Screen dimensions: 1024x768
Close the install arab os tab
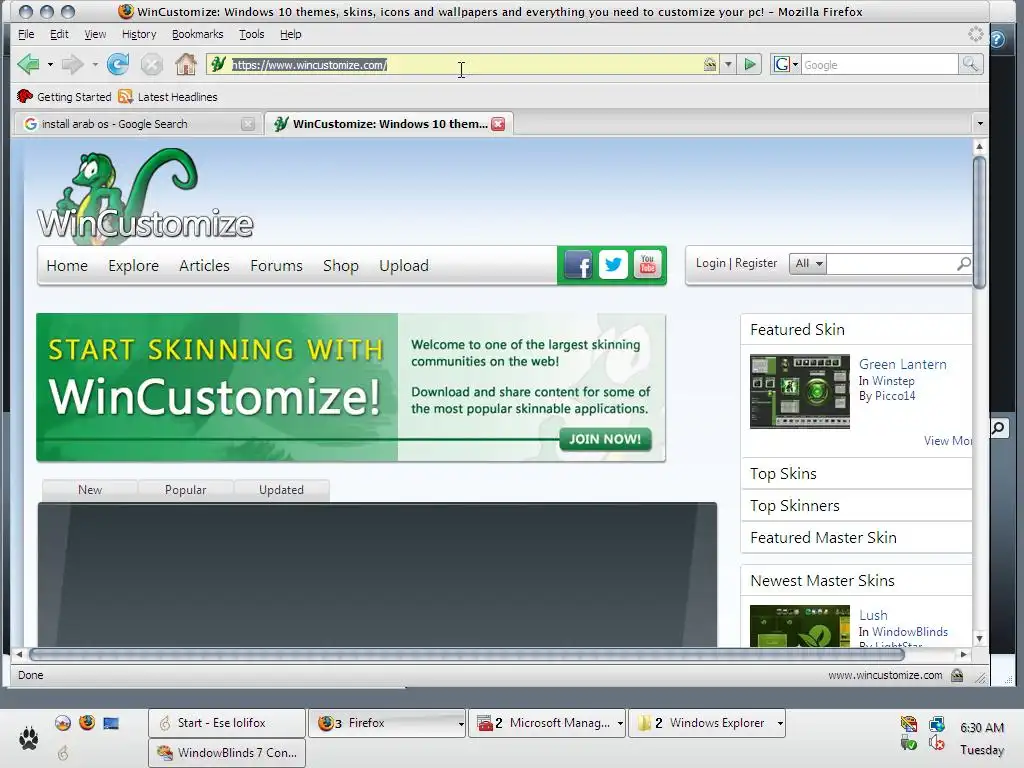[x=248, y=124]
